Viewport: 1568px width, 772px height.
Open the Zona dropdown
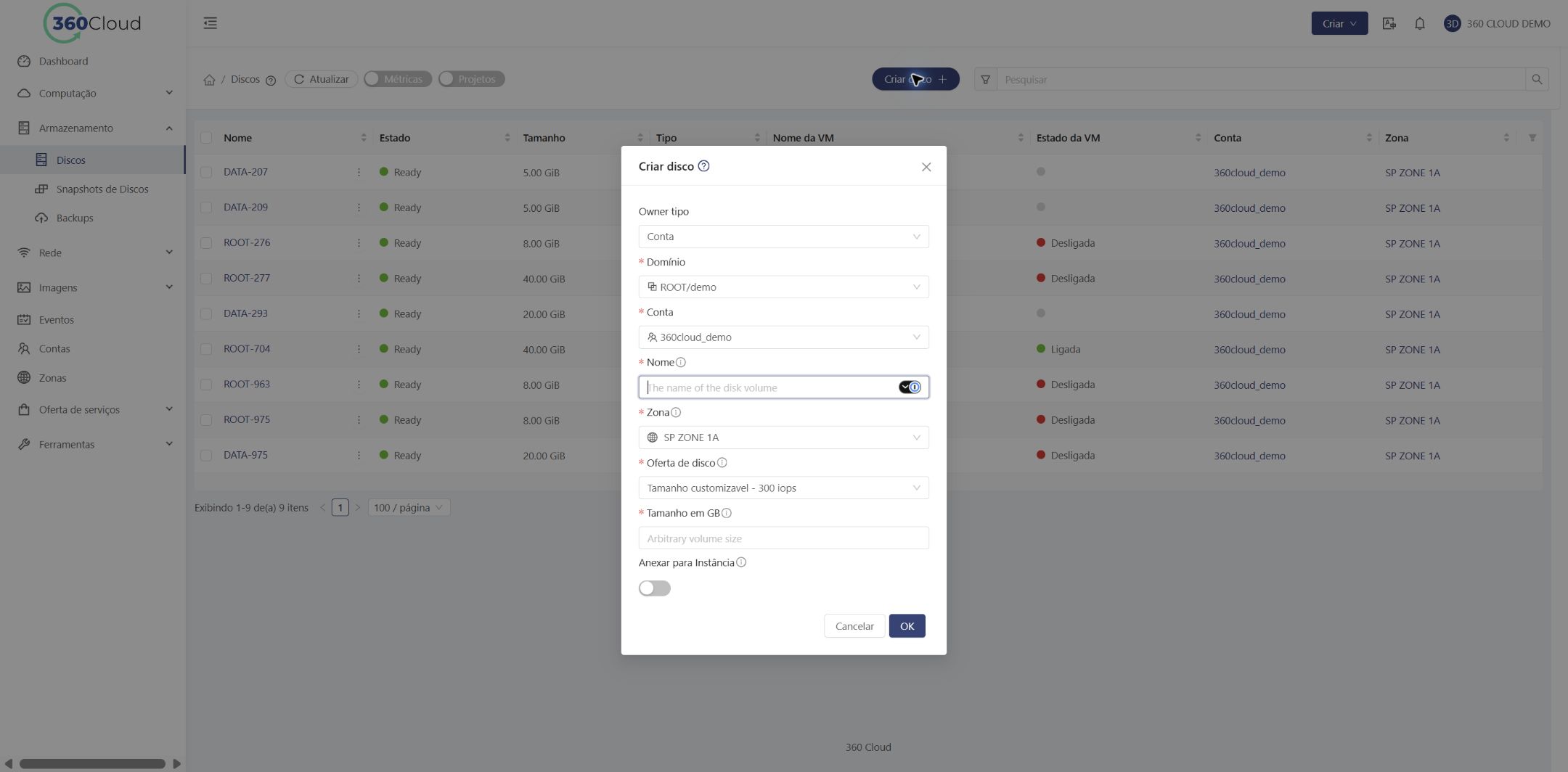coord(783,438)
